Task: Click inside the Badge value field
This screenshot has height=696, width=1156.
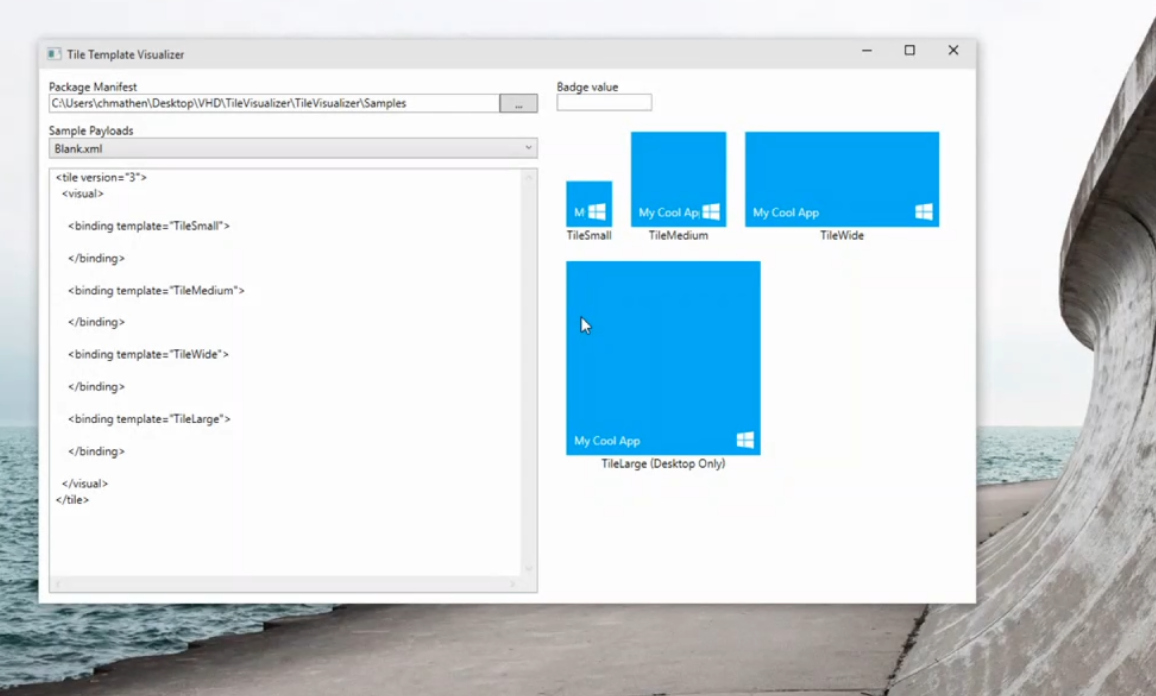Action: point(603,101)
